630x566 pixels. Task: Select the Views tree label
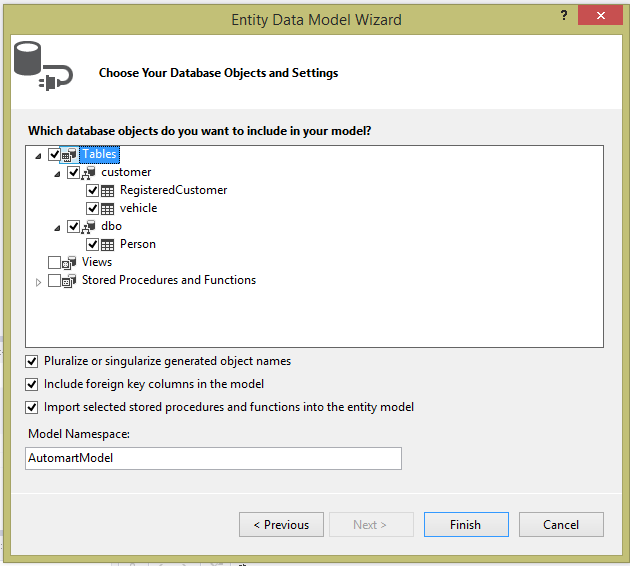tap(97, 262)
